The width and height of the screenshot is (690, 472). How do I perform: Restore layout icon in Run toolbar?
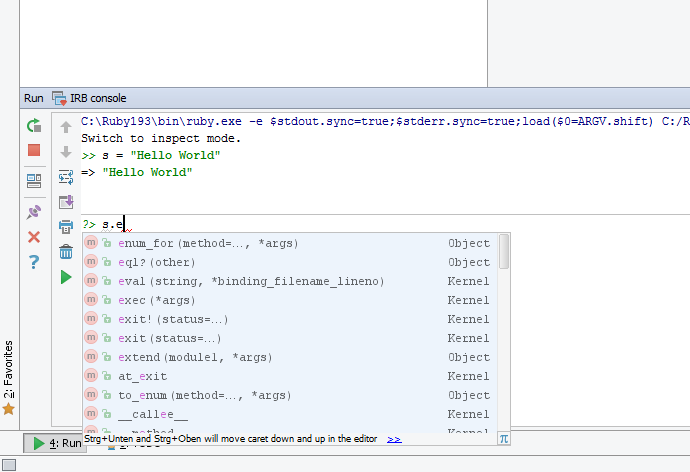[34, 181]
